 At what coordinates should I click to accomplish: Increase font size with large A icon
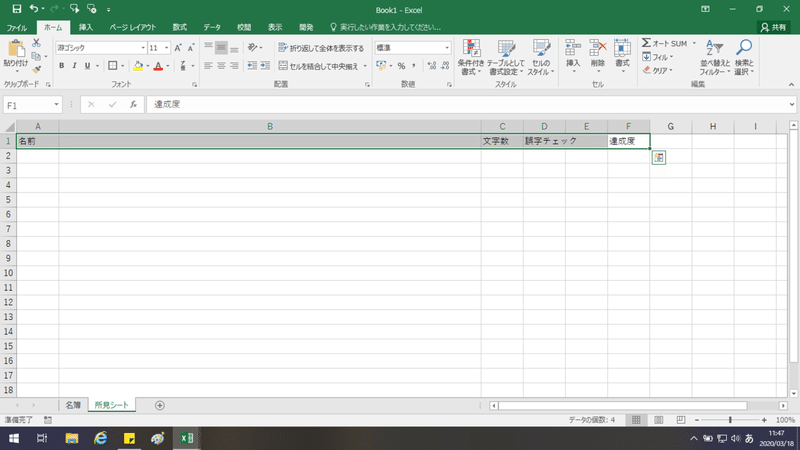pos(178,48)
